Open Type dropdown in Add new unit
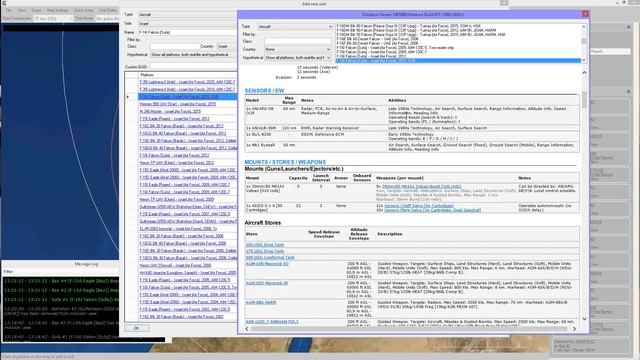640x360 pixels. 187,14
